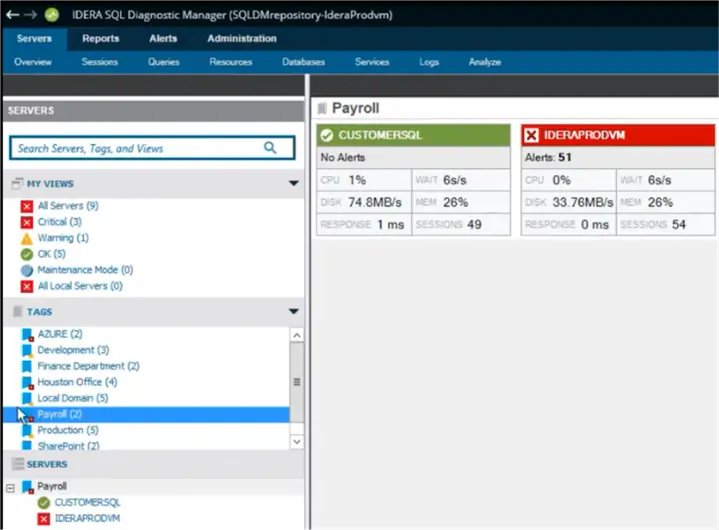Screen dimensions: 719x530
Task: Open IDERAPRODVM in the Servers tree
Action: click(x=87, y=519)
